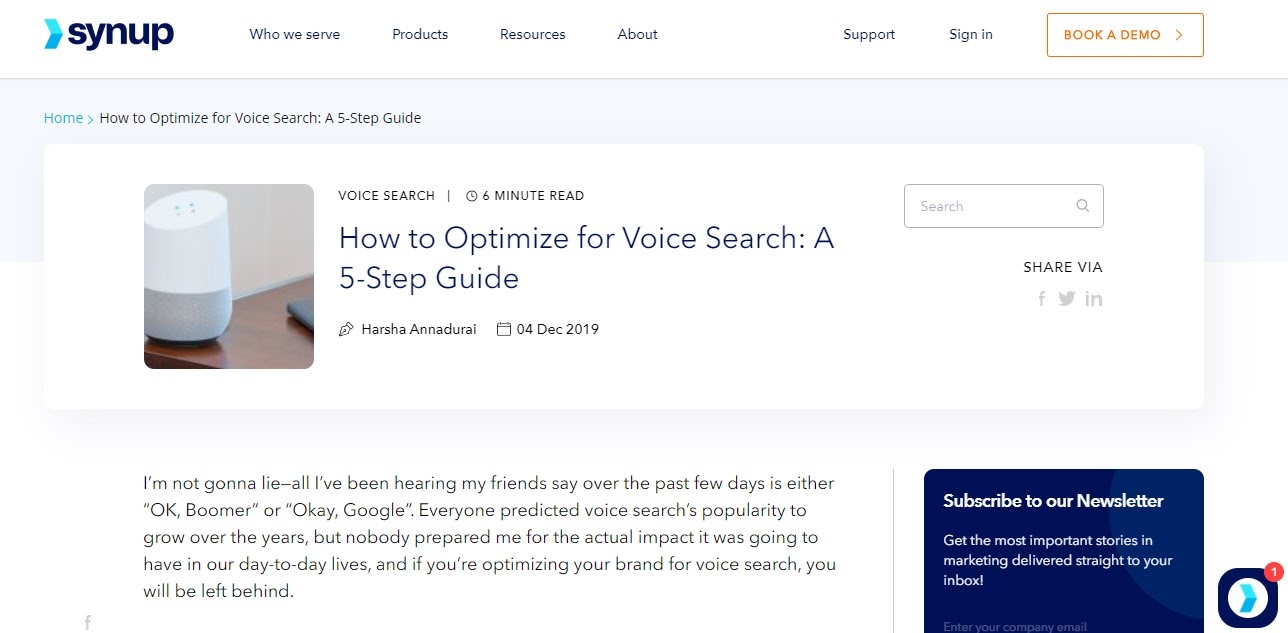The height and width of the screenshot is (633, 1288).
Task: Open the chat widget bubble
Action: (1246, 597)
